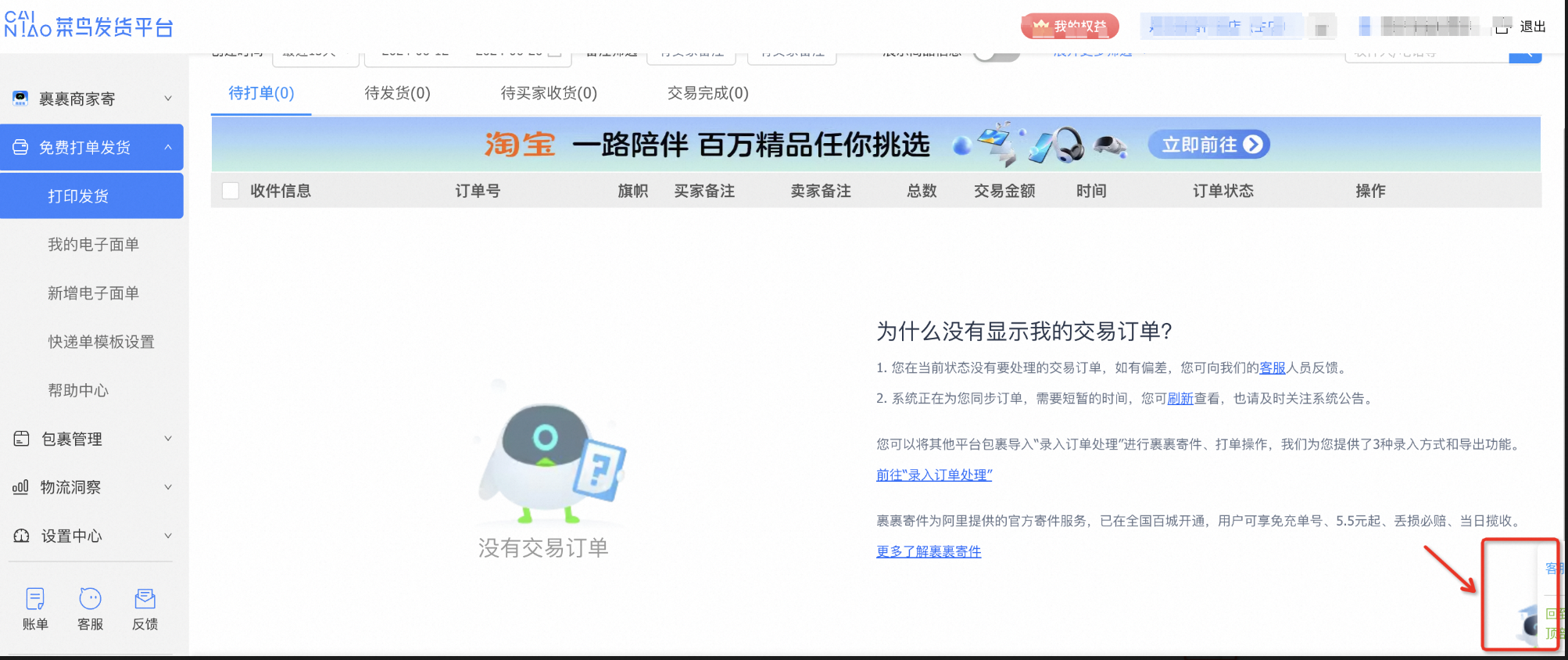Open 反馈 feedback icon in sidebar
The image size is (1568, 660).
[145, 599]
